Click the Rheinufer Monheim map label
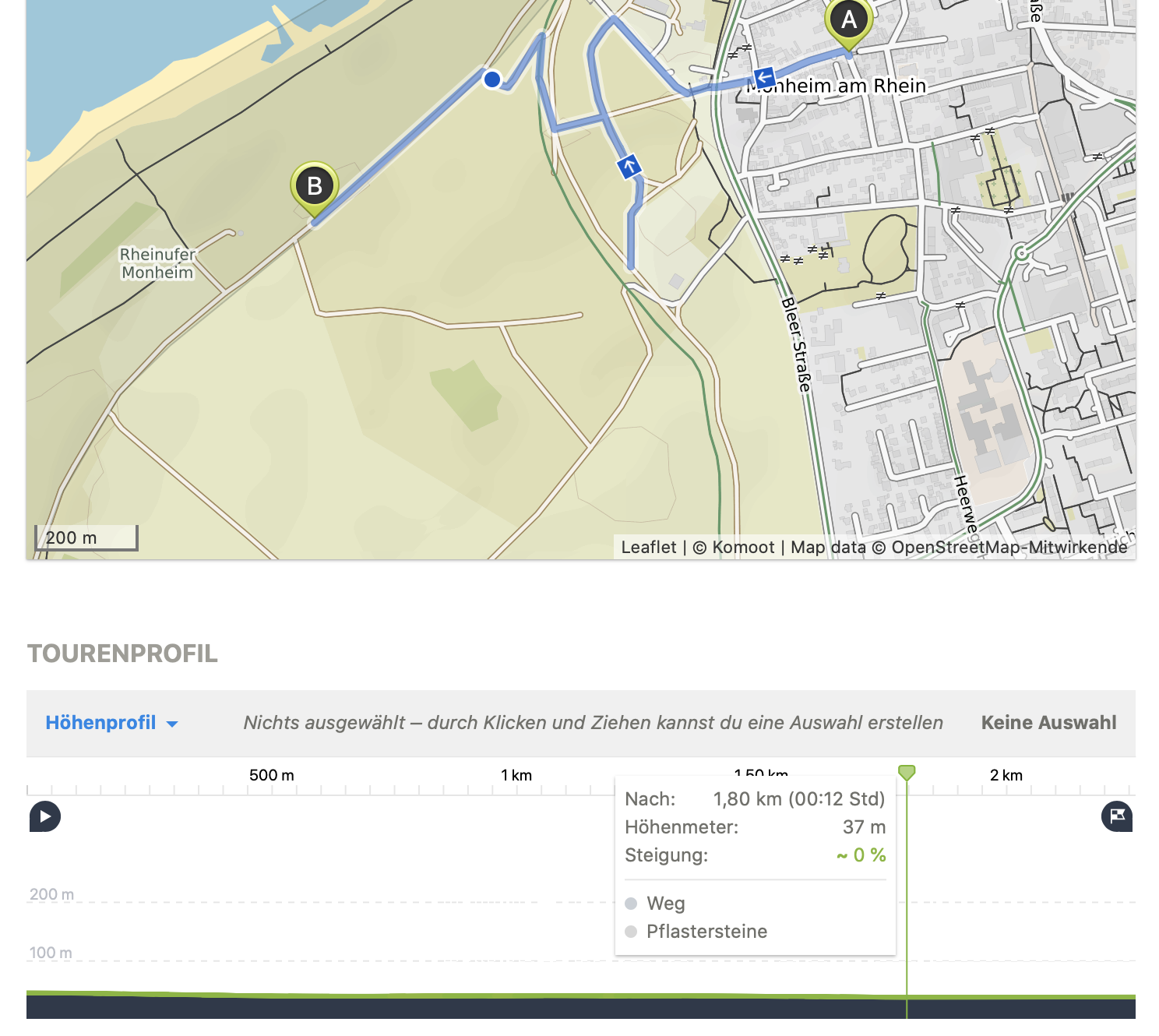The image size is (1159, 1036). [x=157, y=263]
